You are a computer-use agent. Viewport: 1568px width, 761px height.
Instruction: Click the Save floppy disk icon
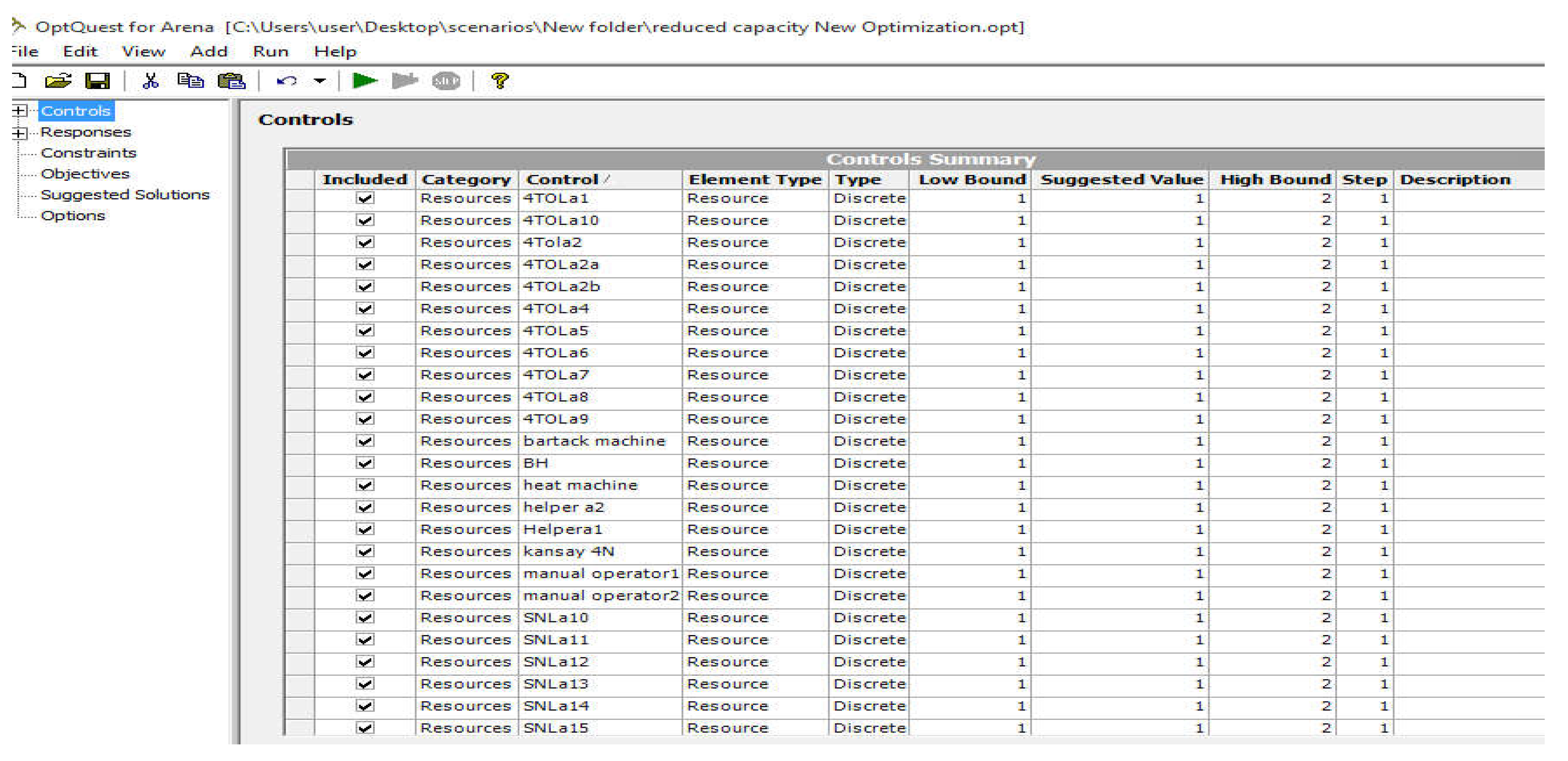pos(97,80)
